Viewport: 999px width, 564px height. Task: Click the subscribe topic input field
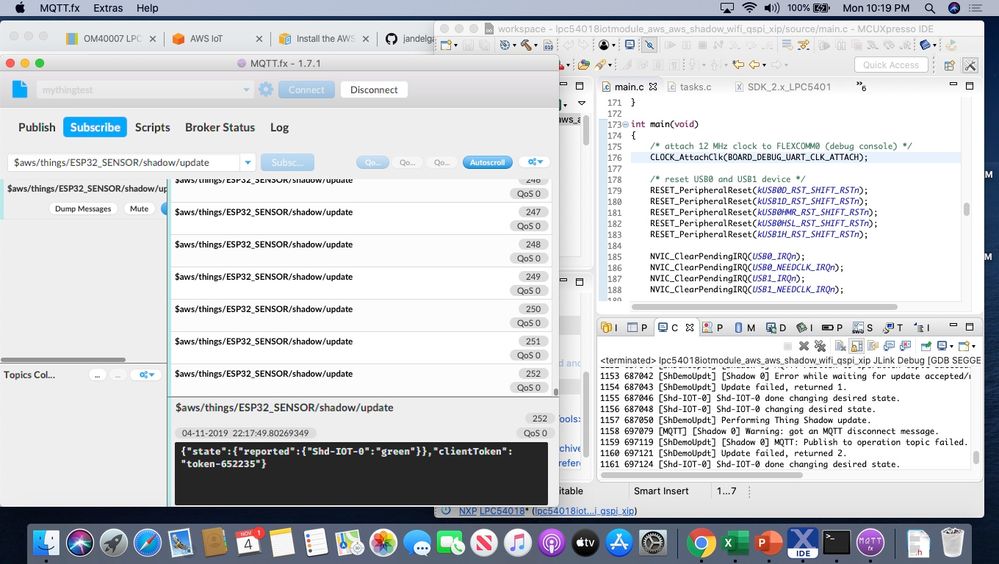click(125, 163)
